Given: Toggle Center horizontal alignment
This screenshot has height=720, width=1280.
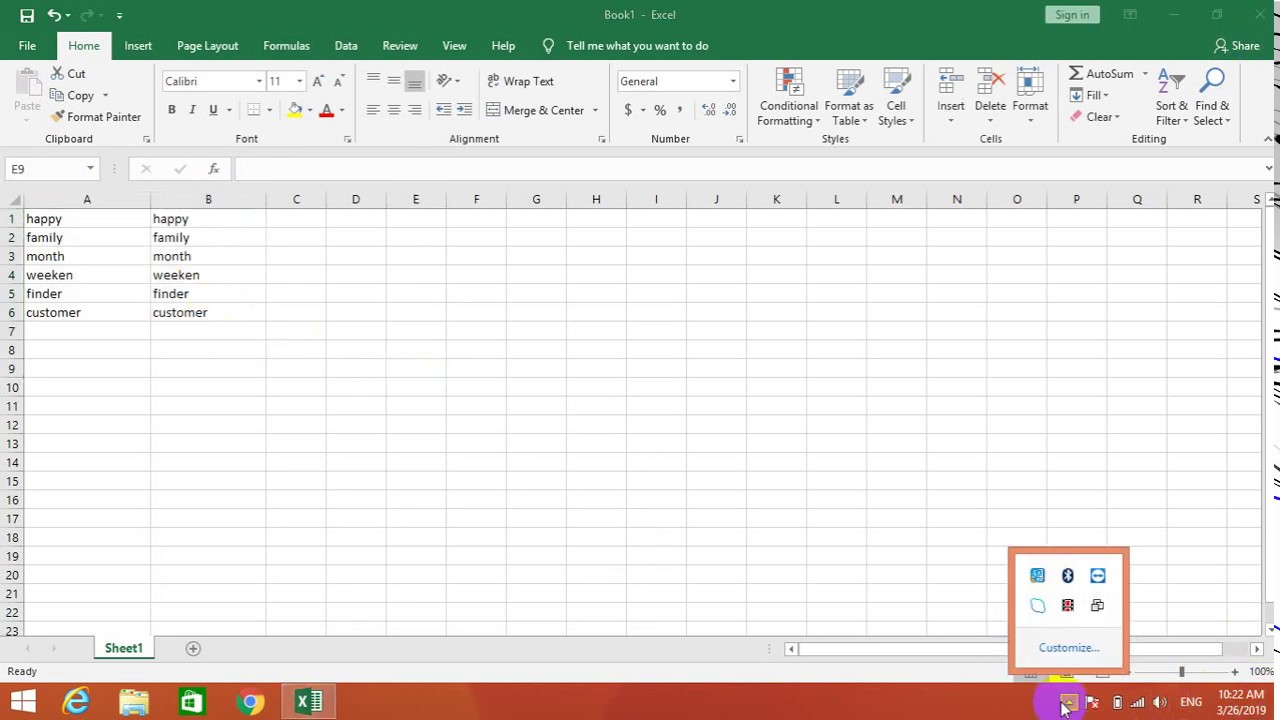Looking at the screenshot, I should coord(394,110).
